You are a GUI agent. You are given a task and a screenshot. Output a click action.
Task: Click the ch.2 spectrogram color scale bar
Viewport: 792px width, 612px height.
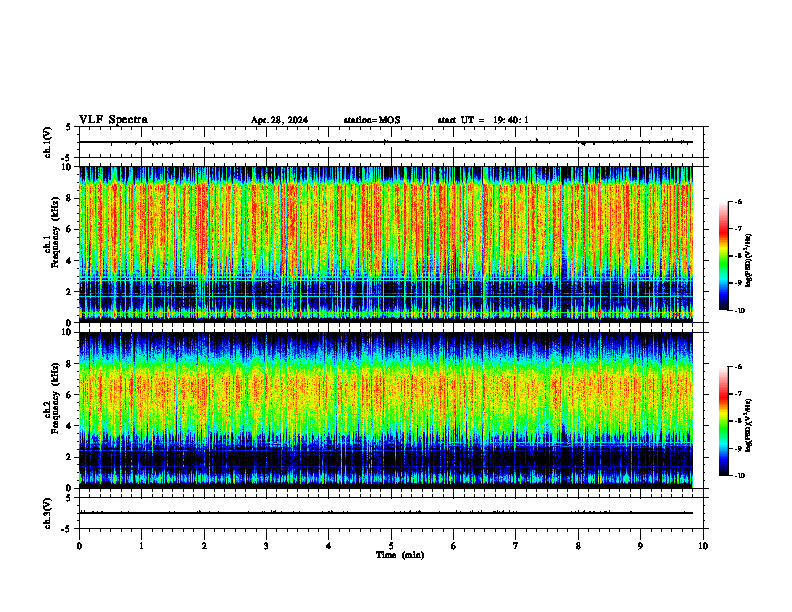coord(723,421)
